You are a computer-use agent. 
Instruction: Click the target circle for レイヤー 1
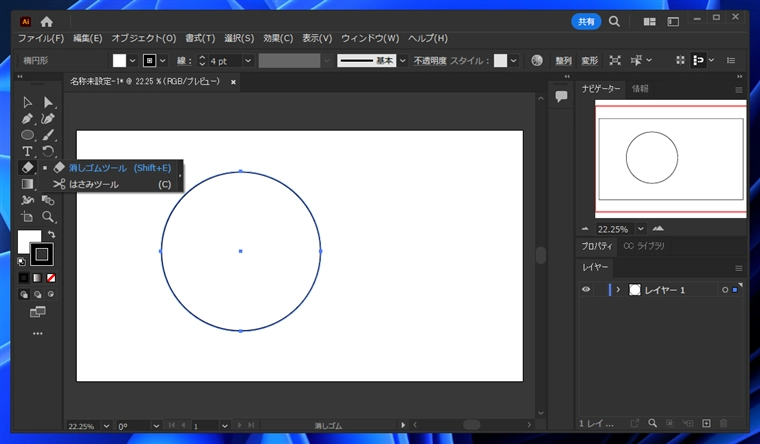click(x=724, y=290)
